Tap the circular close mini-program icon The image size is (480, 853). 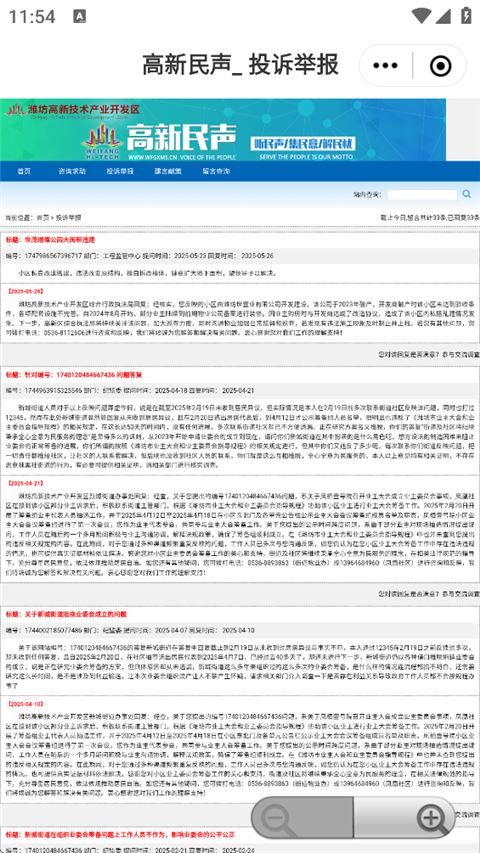[440, 66]
